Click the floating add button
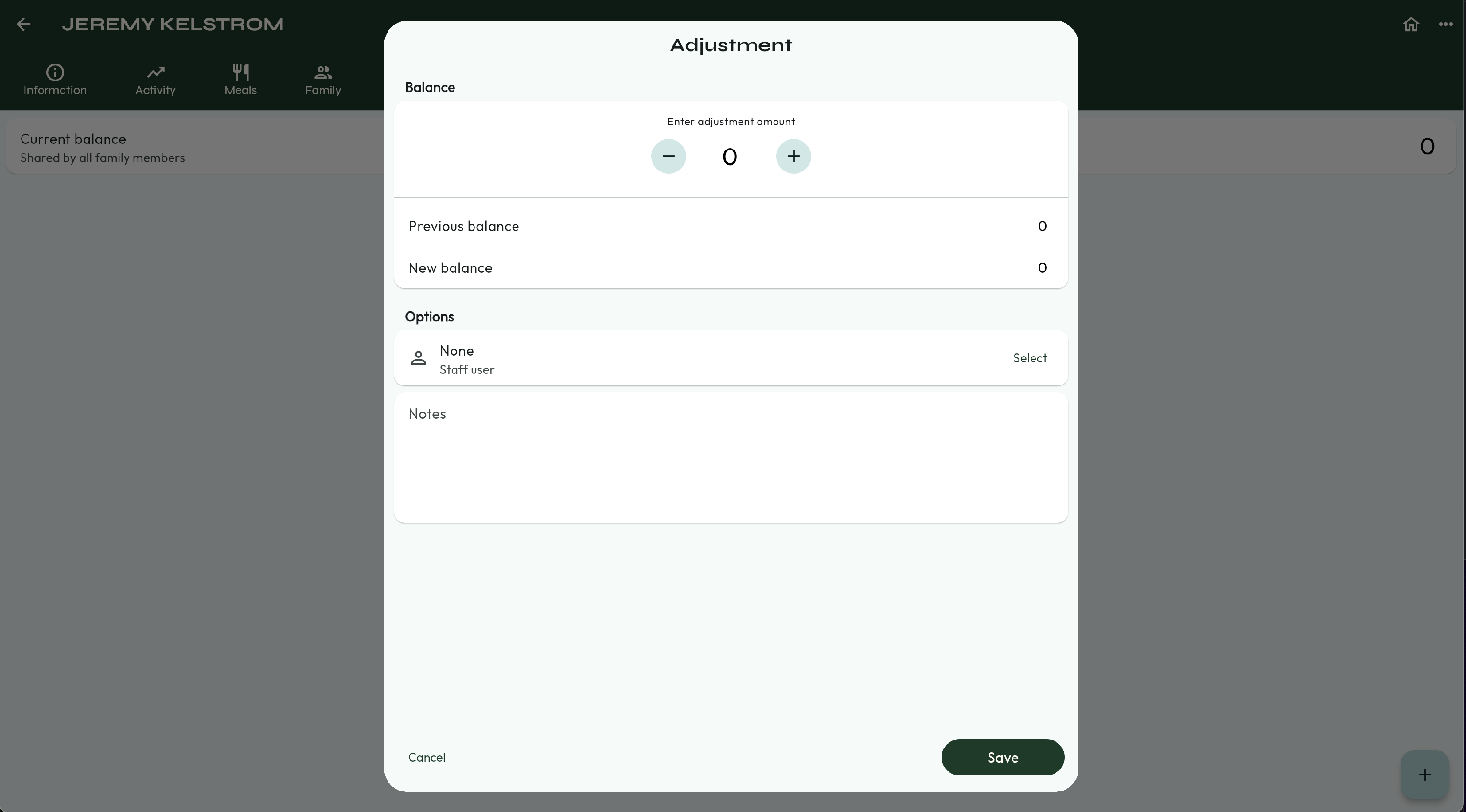This screenshot has width=1466, height=812. 1424,774
